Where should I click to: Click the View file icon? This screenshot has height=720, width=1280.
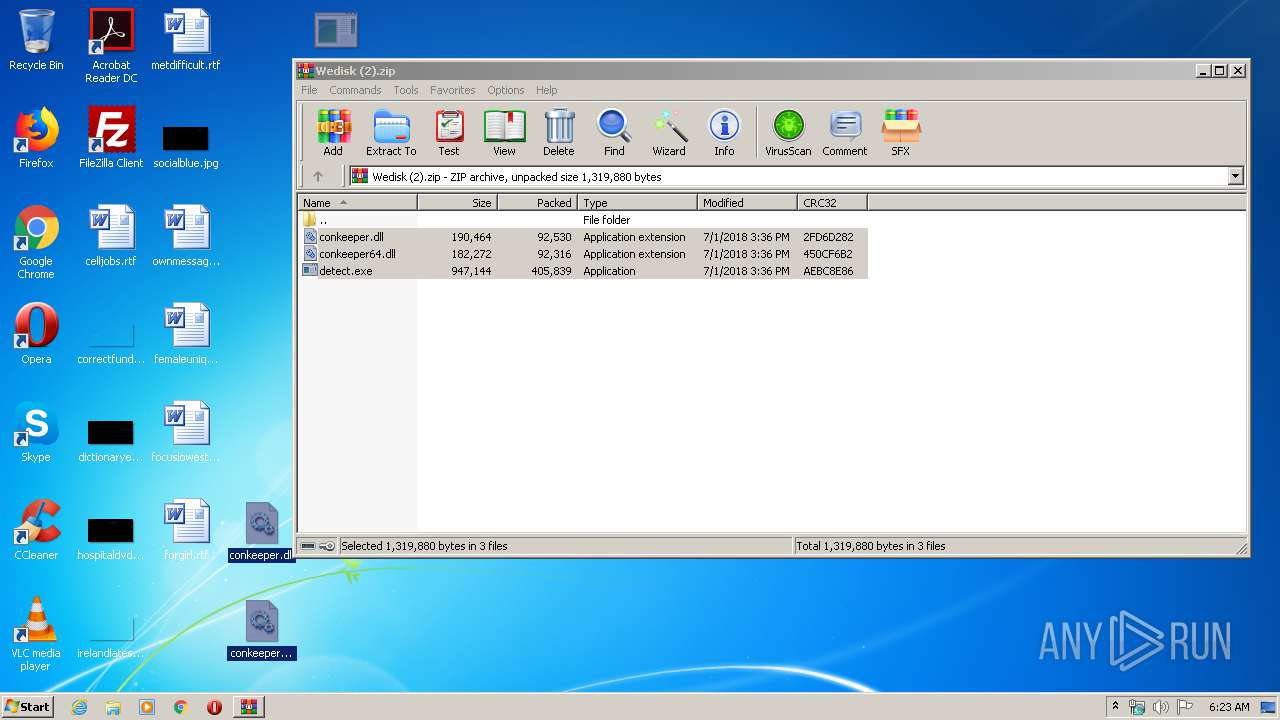tap(504, 133)
